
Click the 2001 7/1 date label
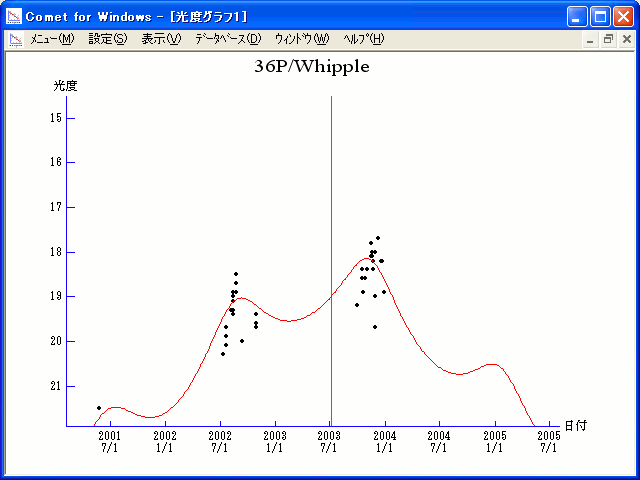tap(109, 442)
